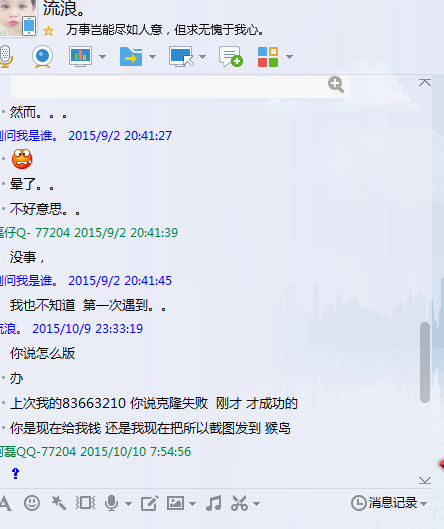Click the music note share icon
Viewport: 444px width, 529px height.
pos(214,503)
